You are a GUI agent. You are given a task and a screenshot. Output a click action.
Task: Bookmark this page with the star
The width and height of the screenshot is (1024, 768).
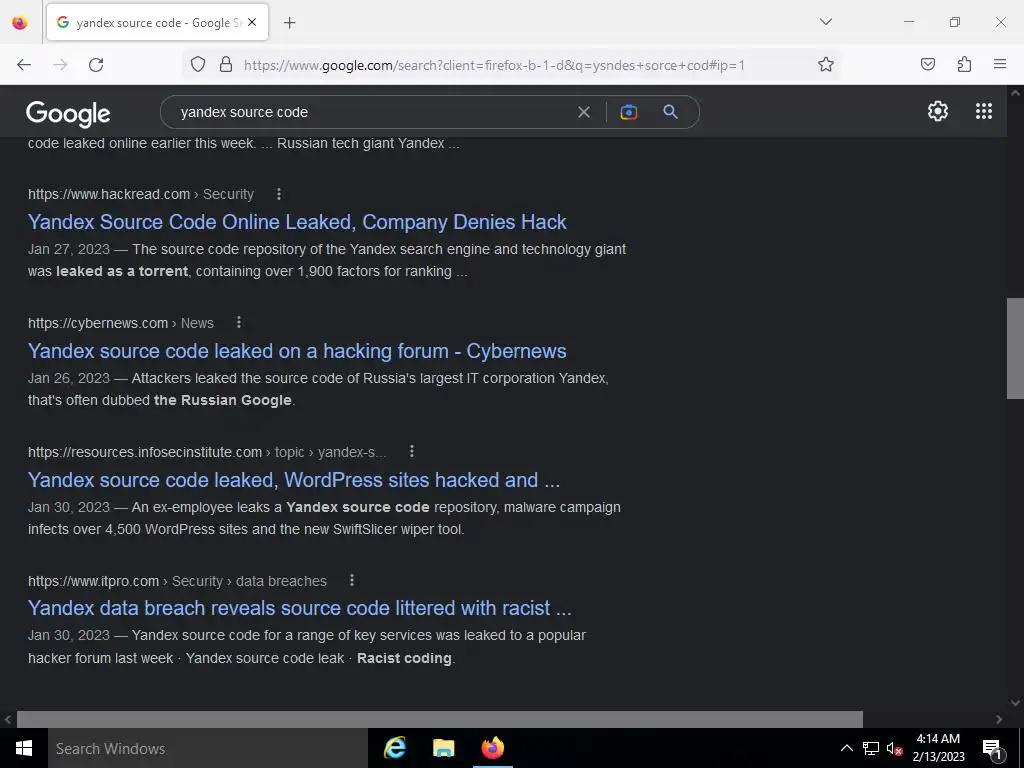(825, 64)
